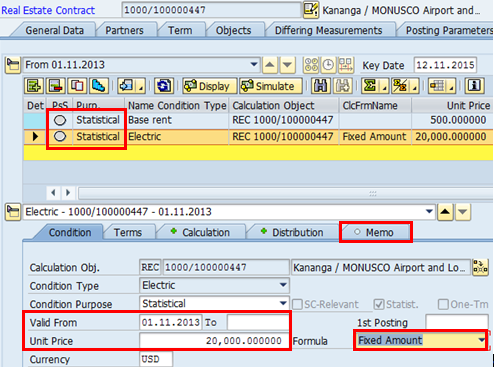Open the Term tab

coord(180,30)
